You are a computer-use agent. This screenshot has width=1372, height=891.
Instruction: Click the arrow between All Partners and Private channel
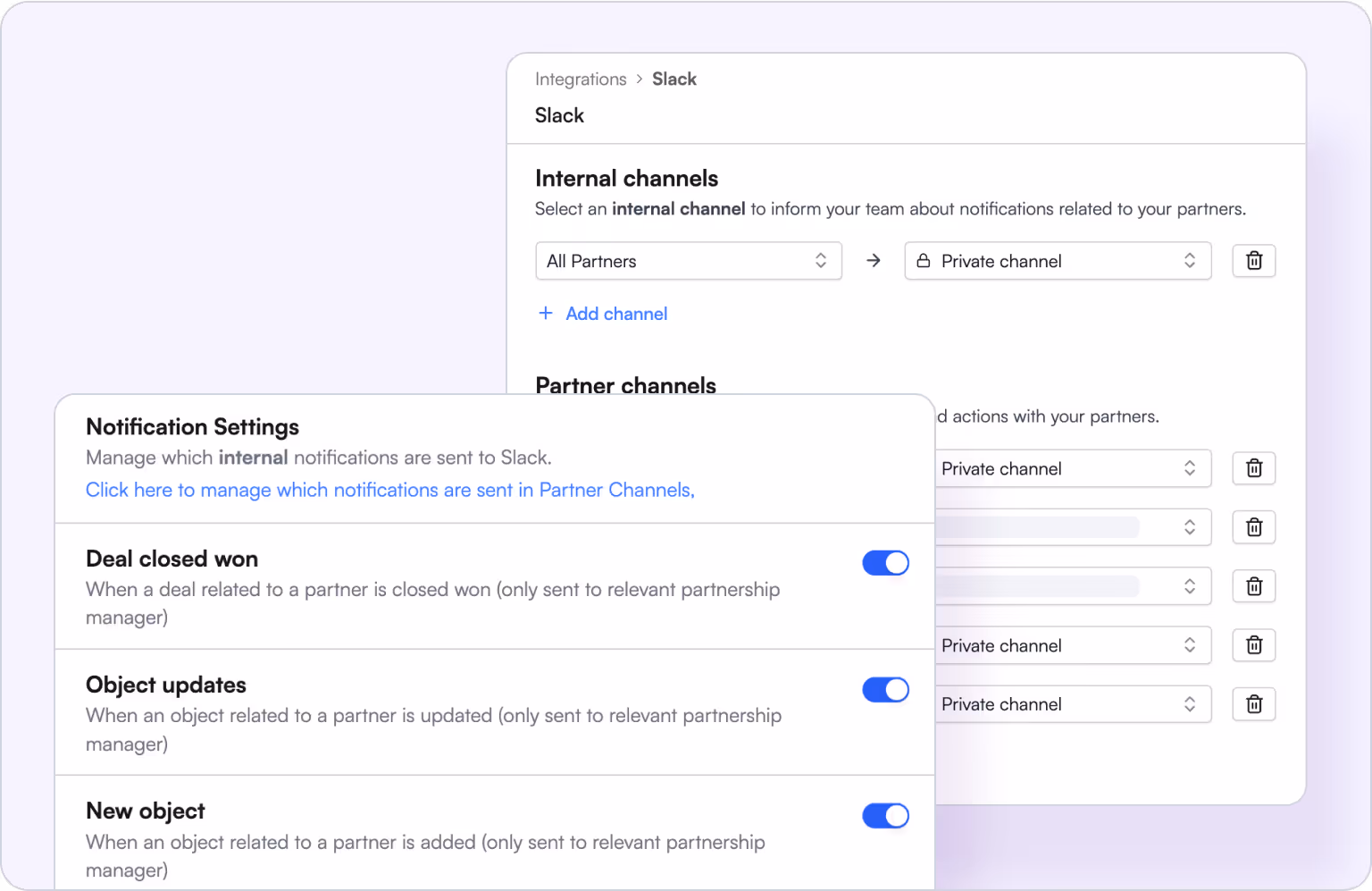click(874, 261)
